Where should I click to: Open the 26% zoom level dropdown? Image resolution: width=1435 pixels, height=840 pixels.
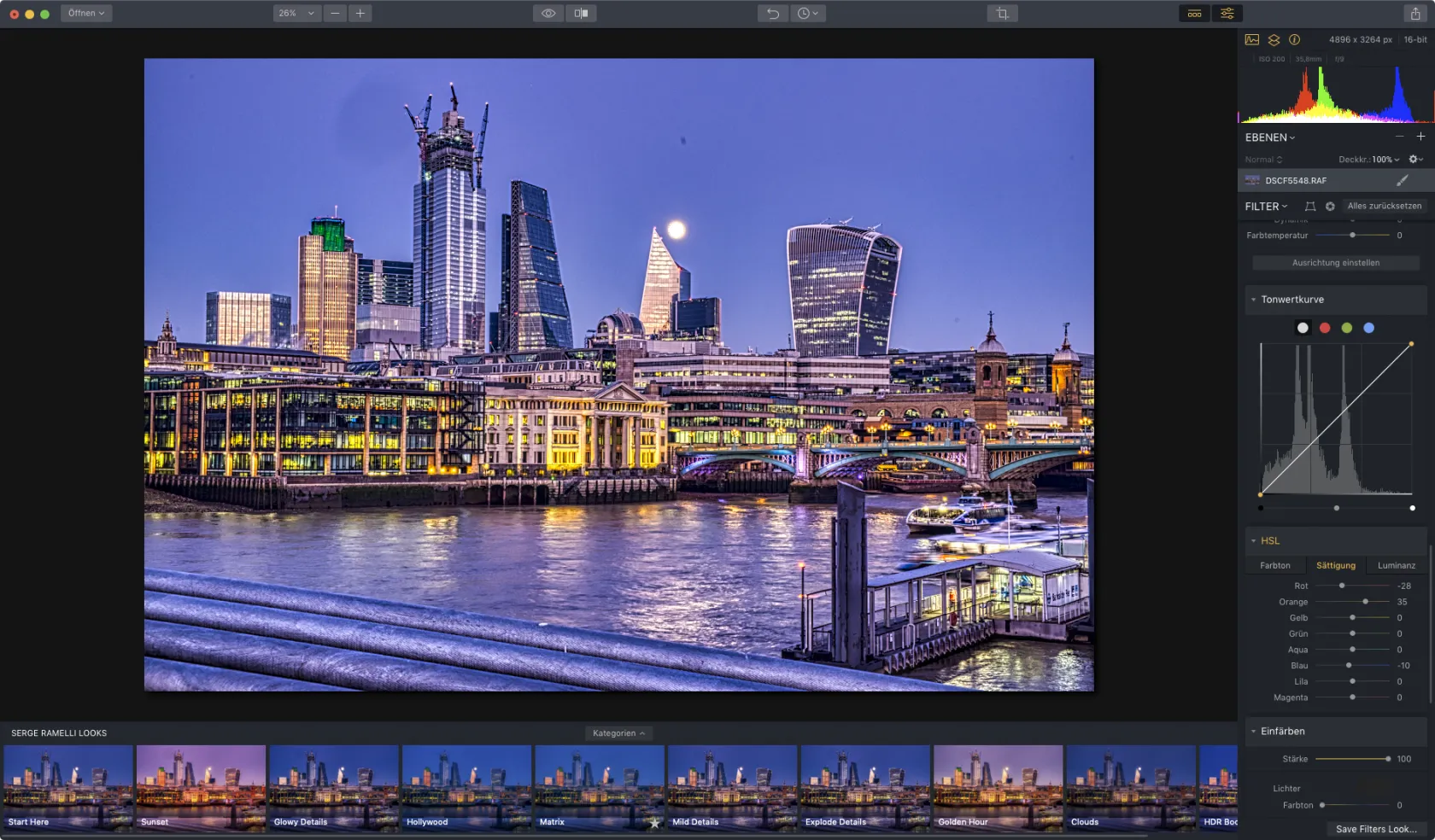click(x=296, y=14)
